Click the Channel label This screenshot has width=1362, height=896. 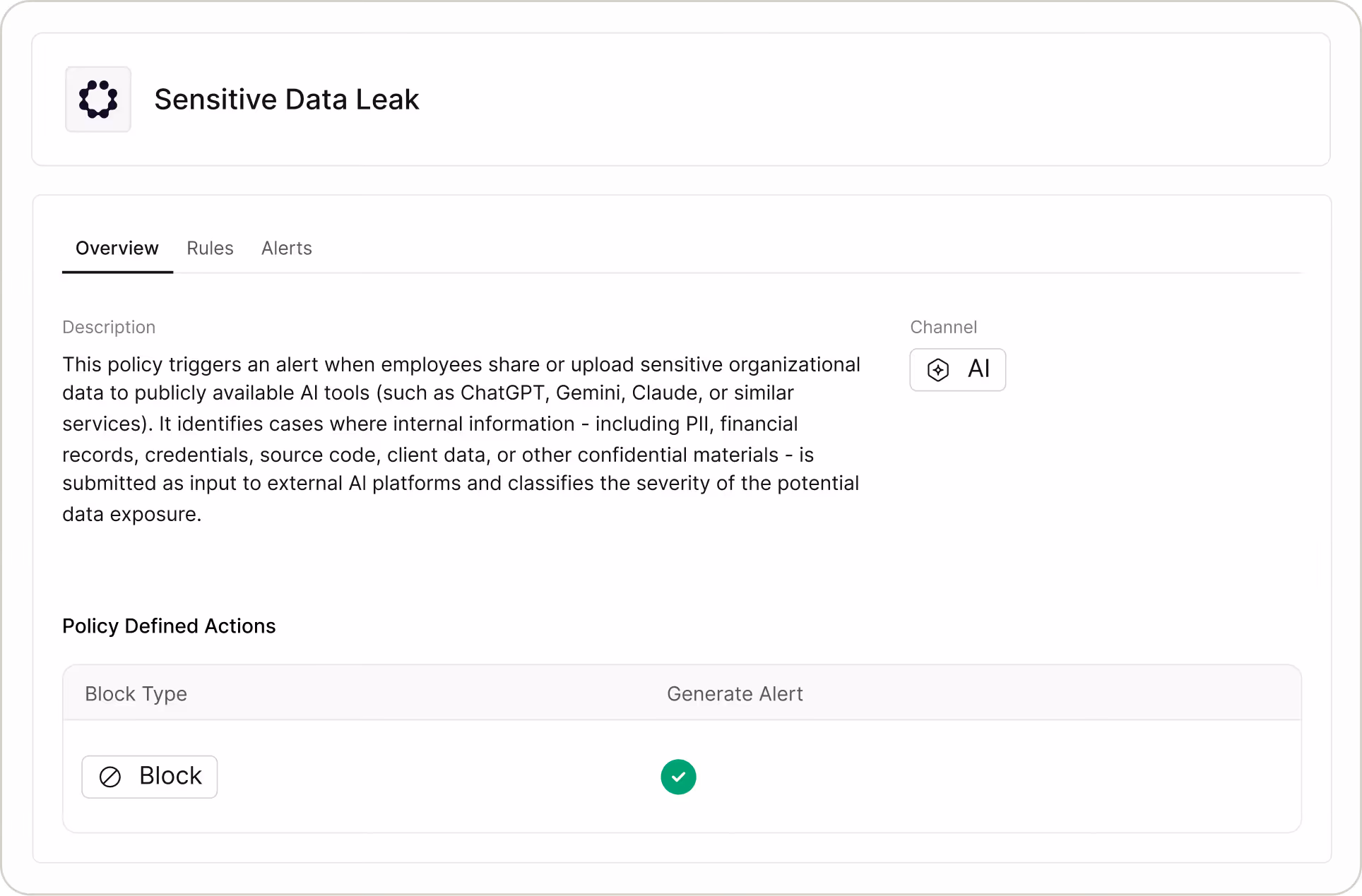pos(943,328)
